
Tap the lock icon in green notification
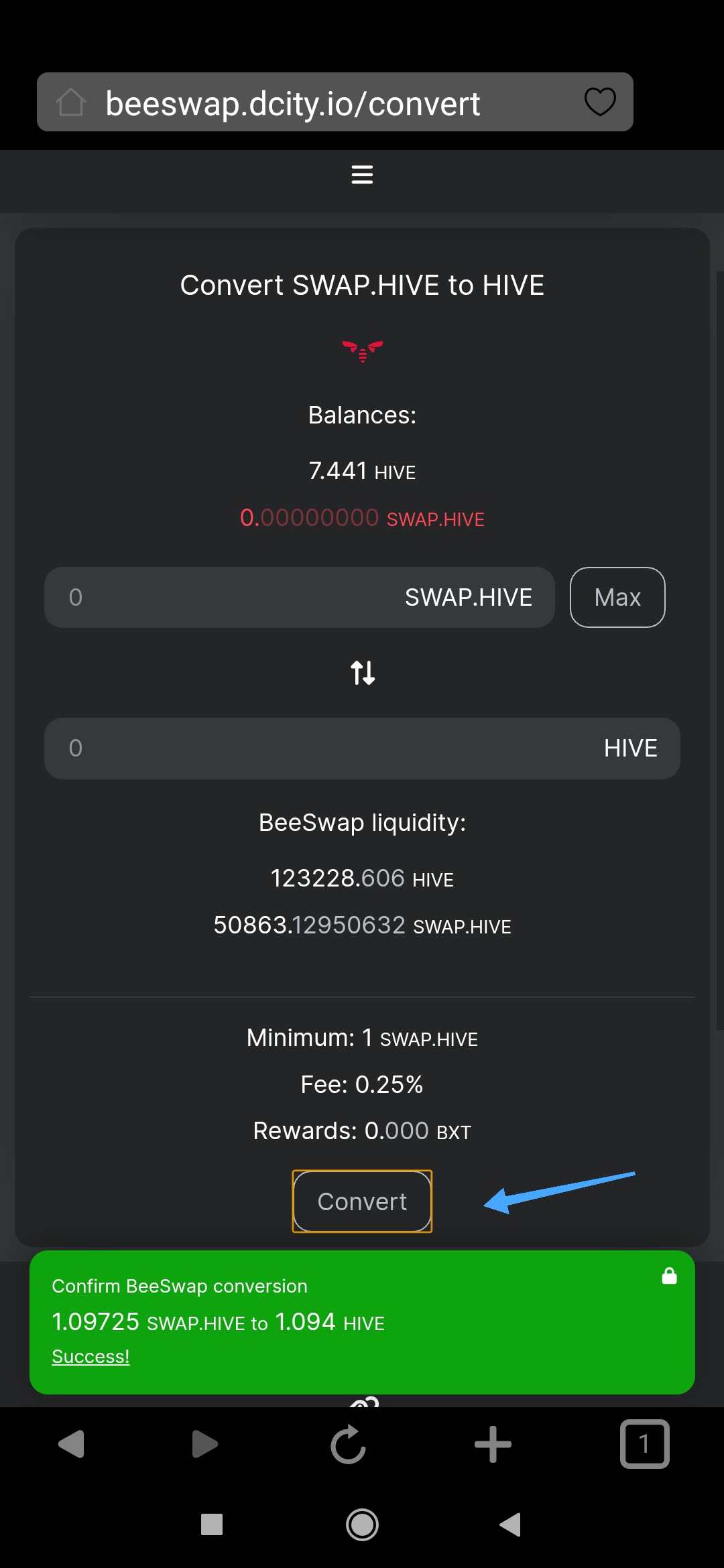(669, 1275)
